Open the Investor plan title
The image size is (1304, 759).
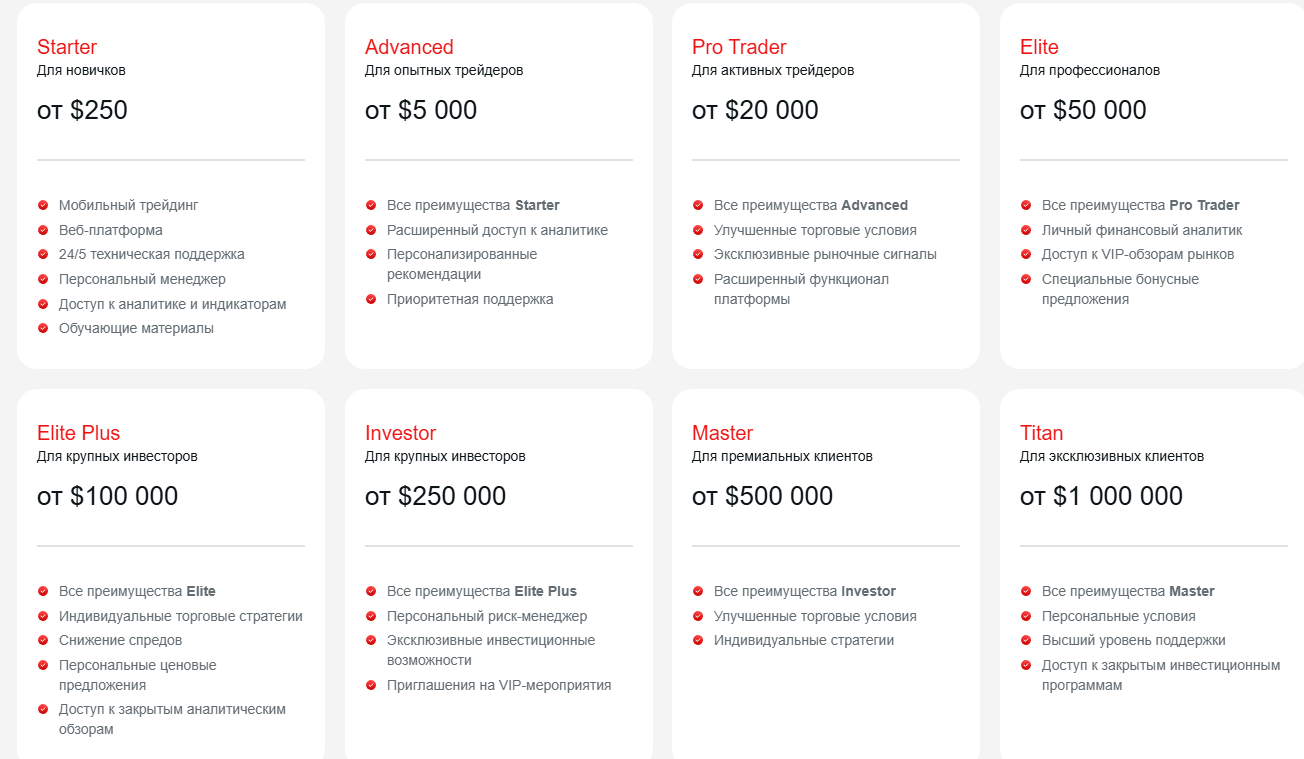[x=400, y=433]
